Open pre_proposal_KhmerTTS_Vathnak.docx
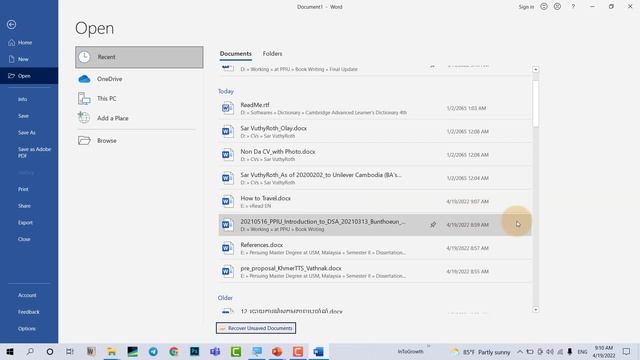 [x=375, y=271]
